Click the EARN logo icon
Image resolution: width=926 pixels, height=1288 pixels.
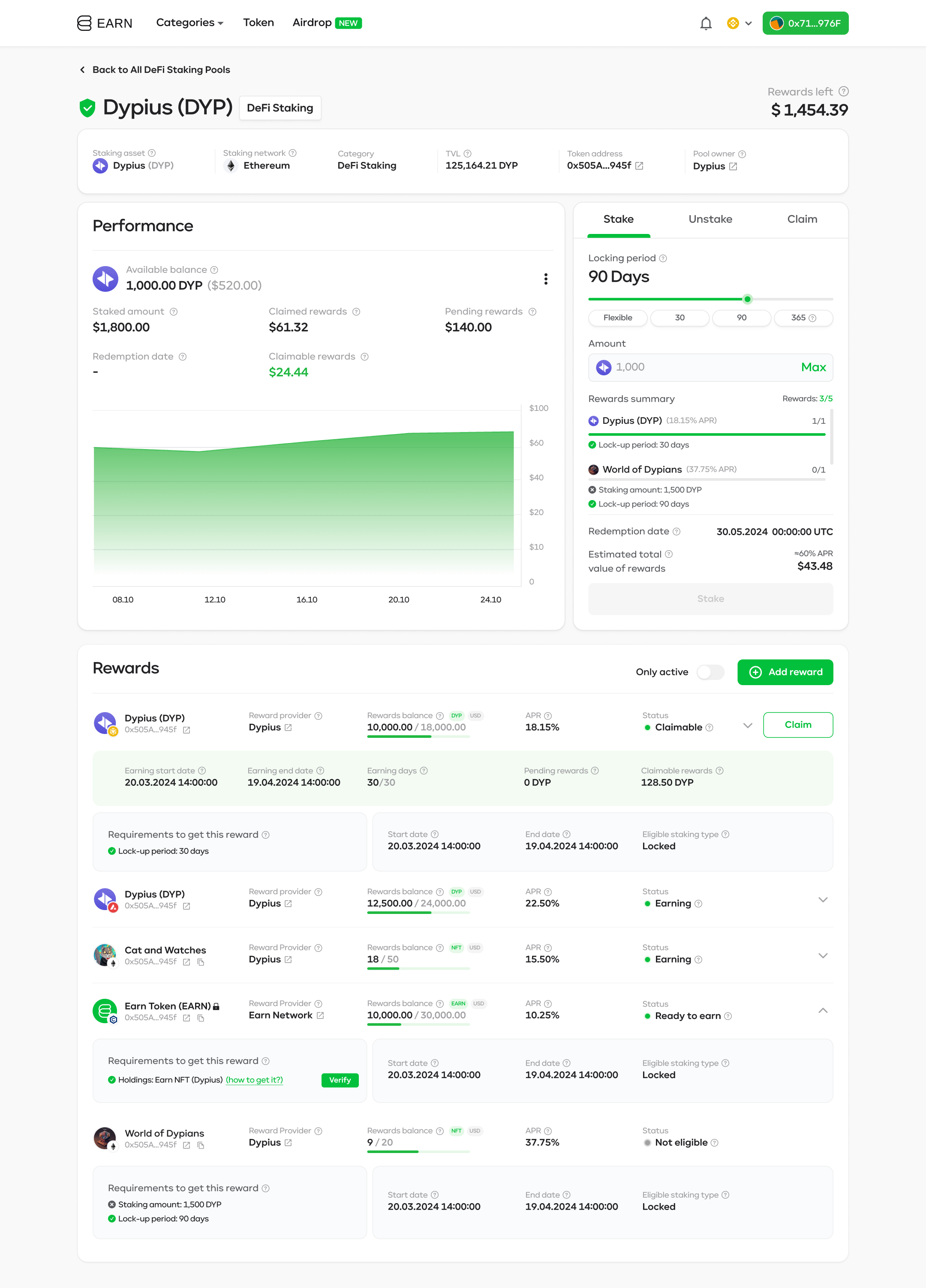tap(84, 23)
